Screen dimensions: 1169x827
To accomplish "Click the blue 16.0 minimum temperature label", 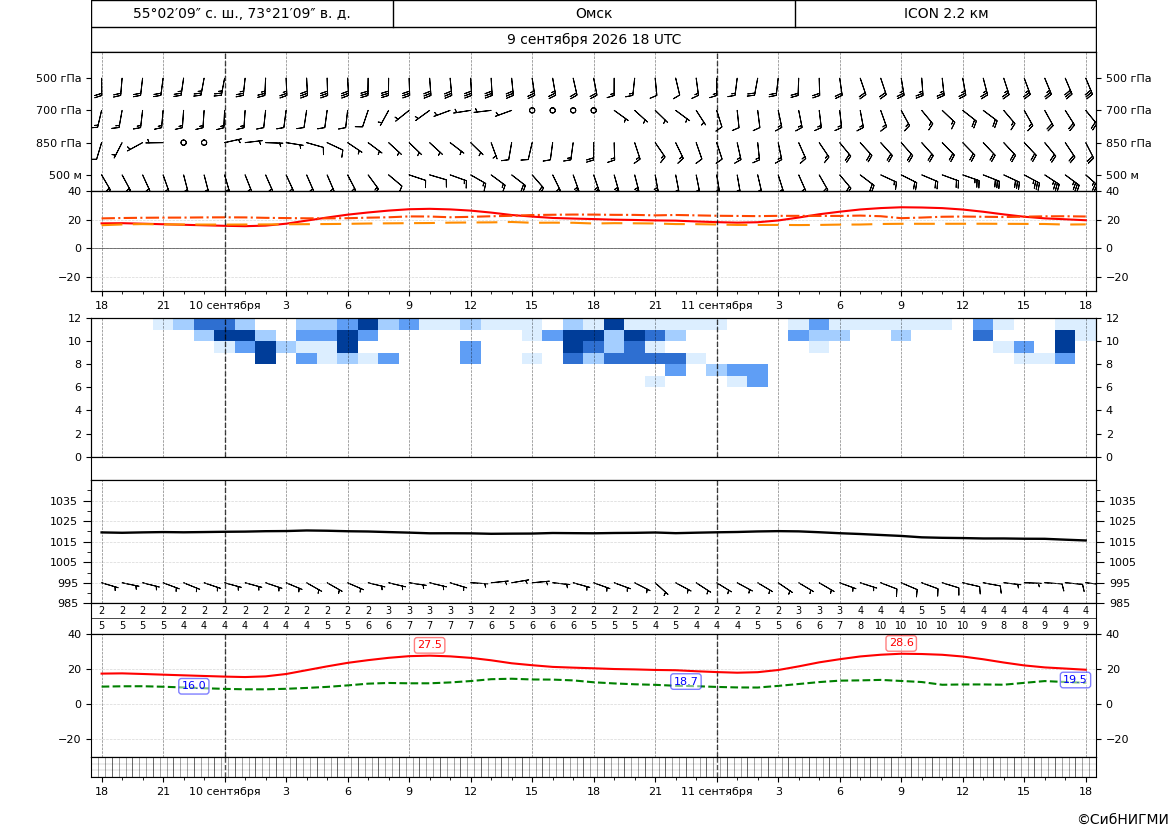I will (194, 685).
